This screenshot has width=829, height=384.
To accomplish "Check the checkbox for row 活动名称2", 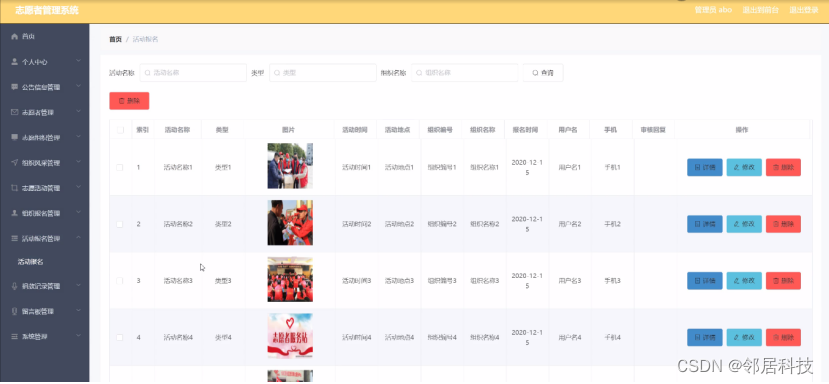I will point(119,224).
